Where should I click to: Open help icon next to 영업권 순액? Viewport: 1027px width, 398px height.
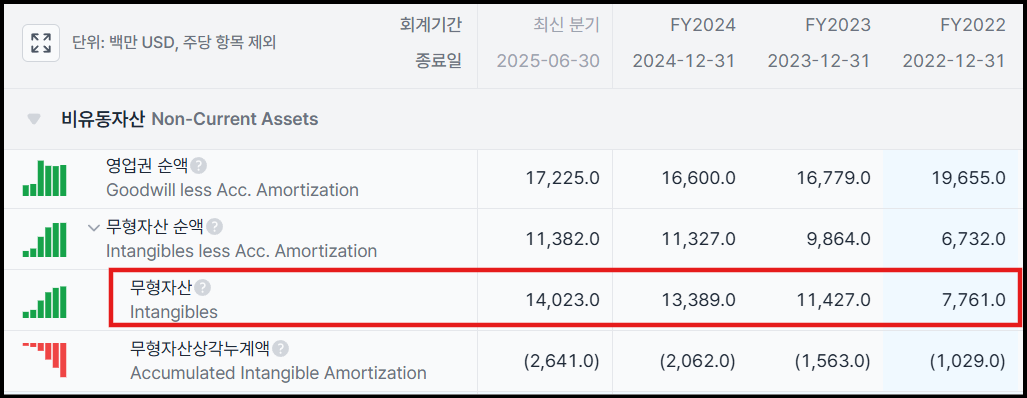point(199,166)
